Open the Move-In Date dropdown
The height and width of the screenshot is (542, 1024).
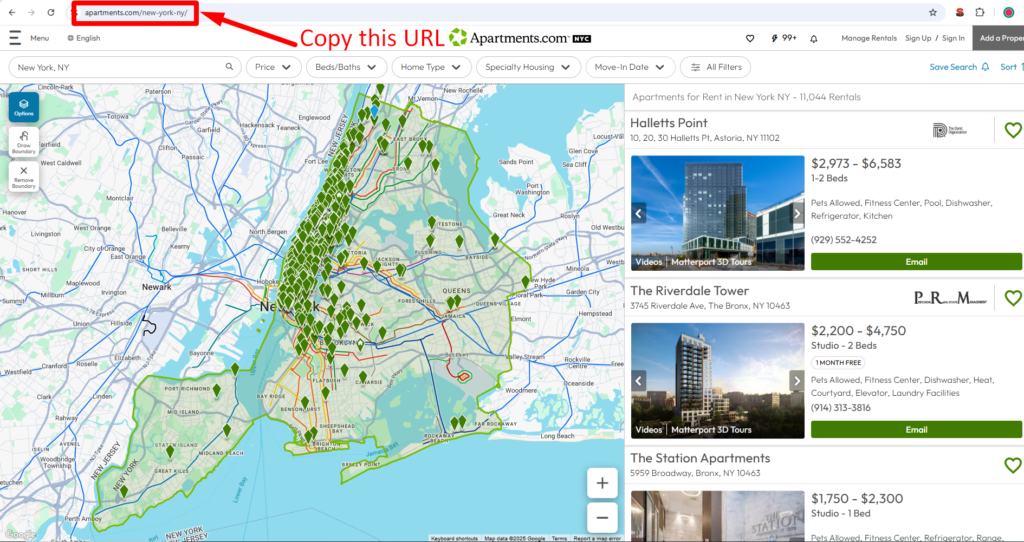pos(630,67)
